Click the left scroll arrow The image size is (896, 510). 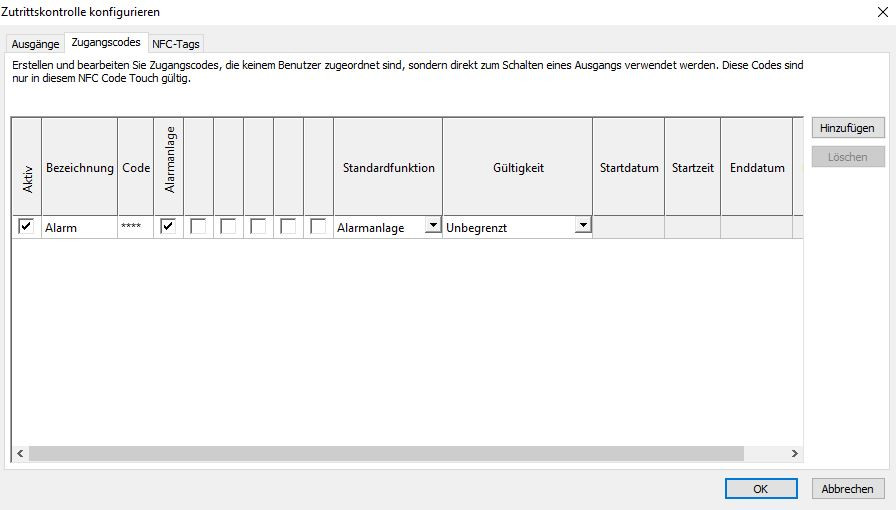20,453
